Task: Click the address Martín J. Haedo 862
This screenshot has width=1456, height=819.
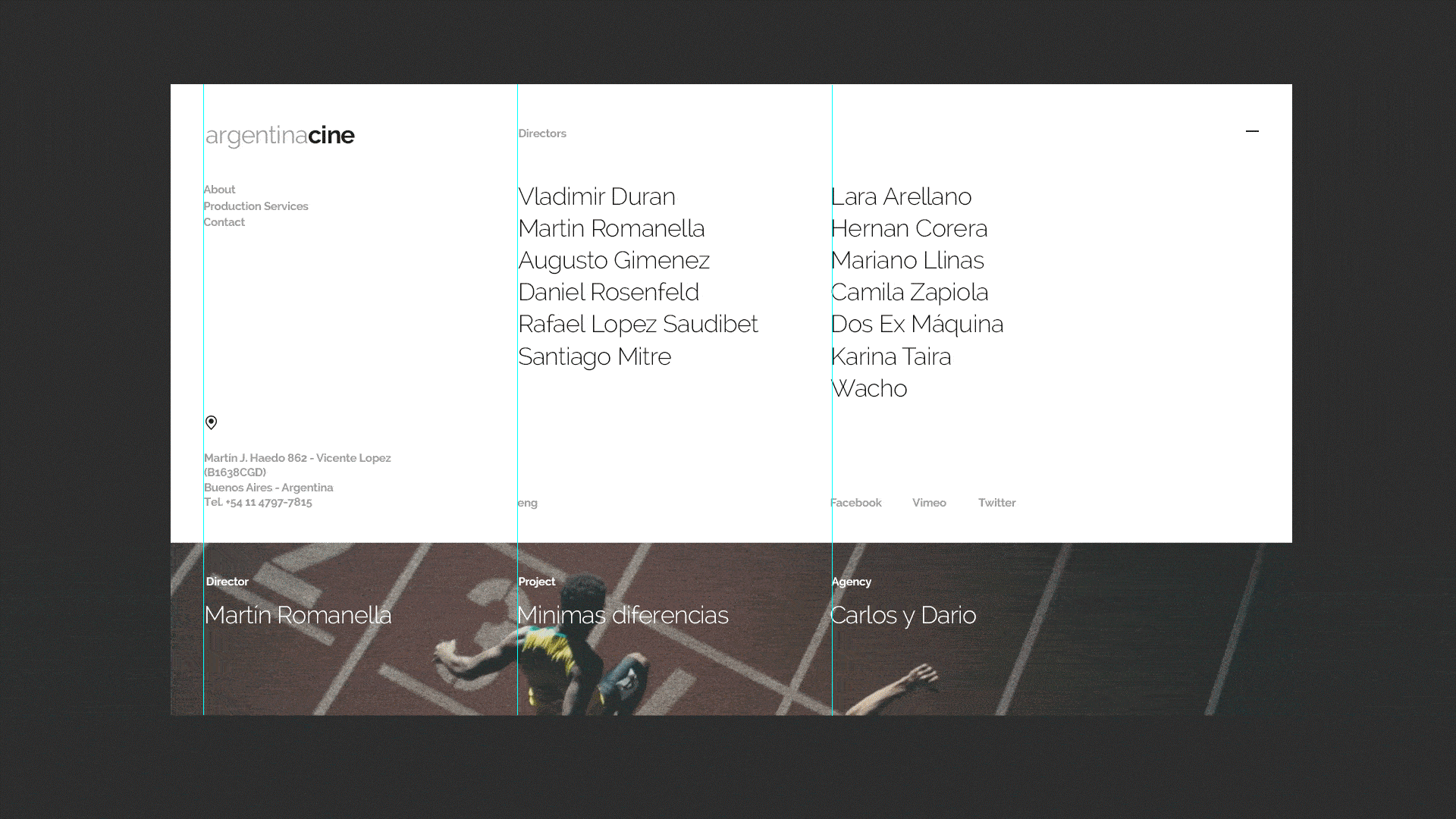Action: point(256,458)
